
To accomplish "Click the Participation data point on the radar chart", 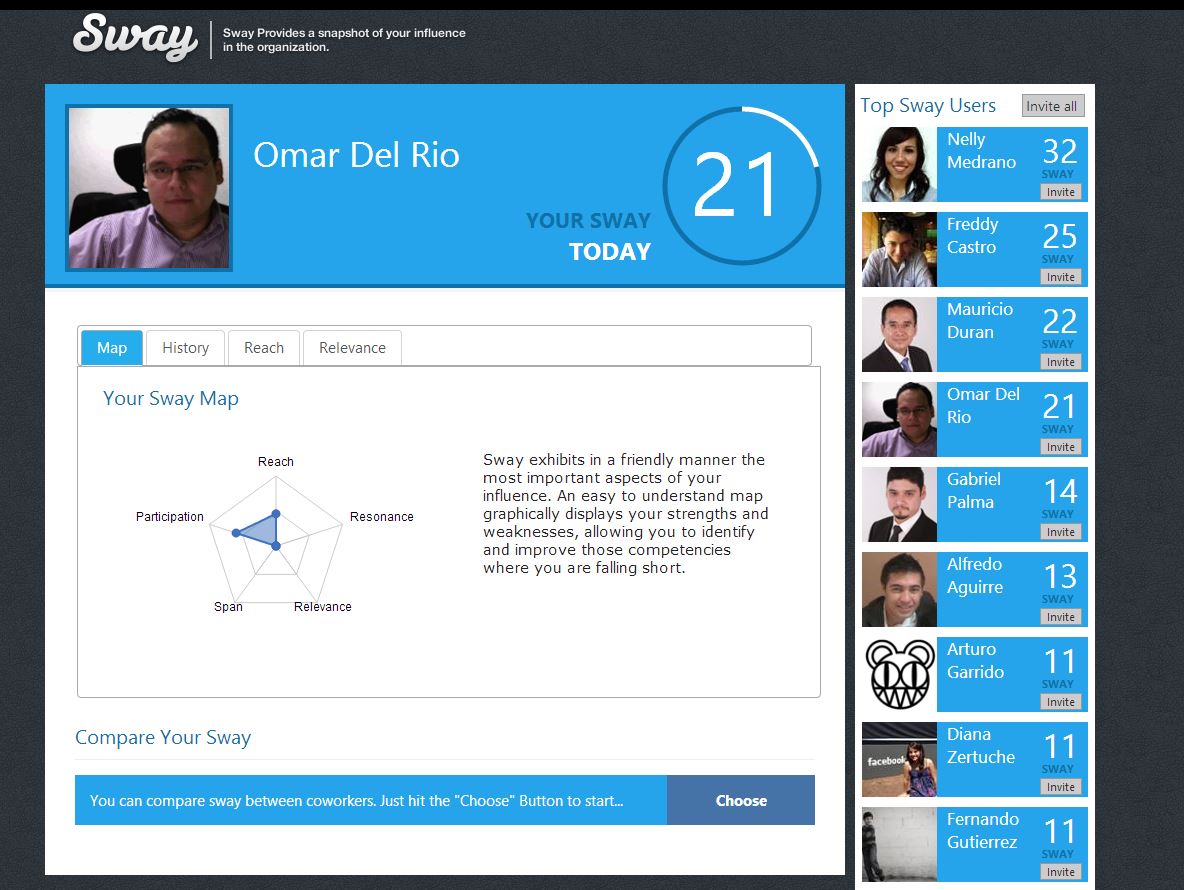I will click(236, 533).
